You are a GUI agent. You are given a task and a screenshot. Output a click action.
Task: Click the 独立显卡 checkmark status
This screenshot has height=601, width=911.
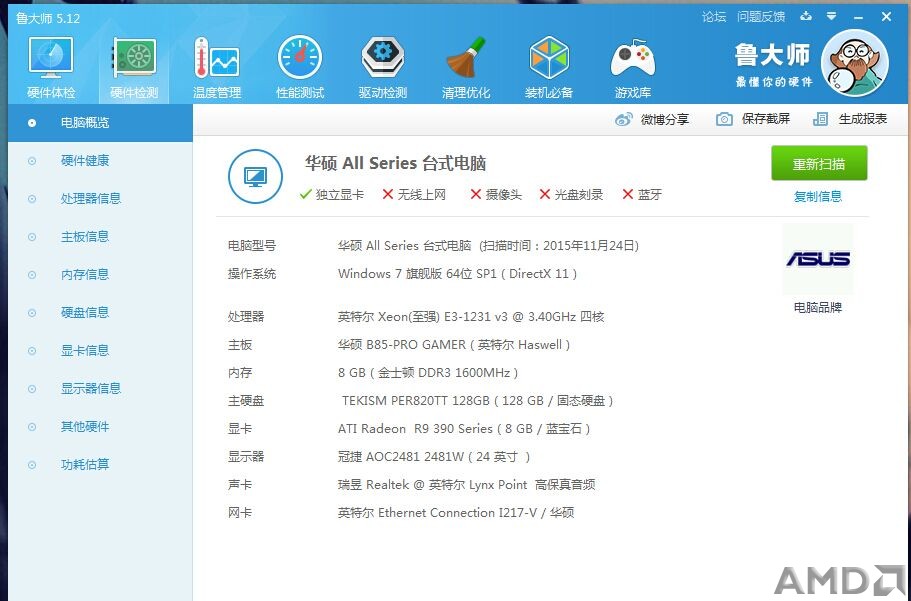coord(332,195)
